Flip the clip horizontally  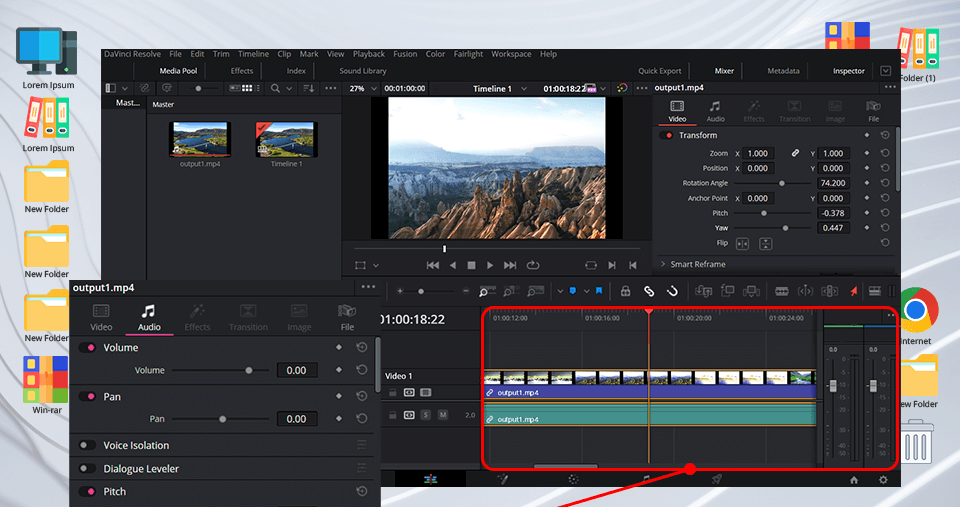tap(742, 244)
